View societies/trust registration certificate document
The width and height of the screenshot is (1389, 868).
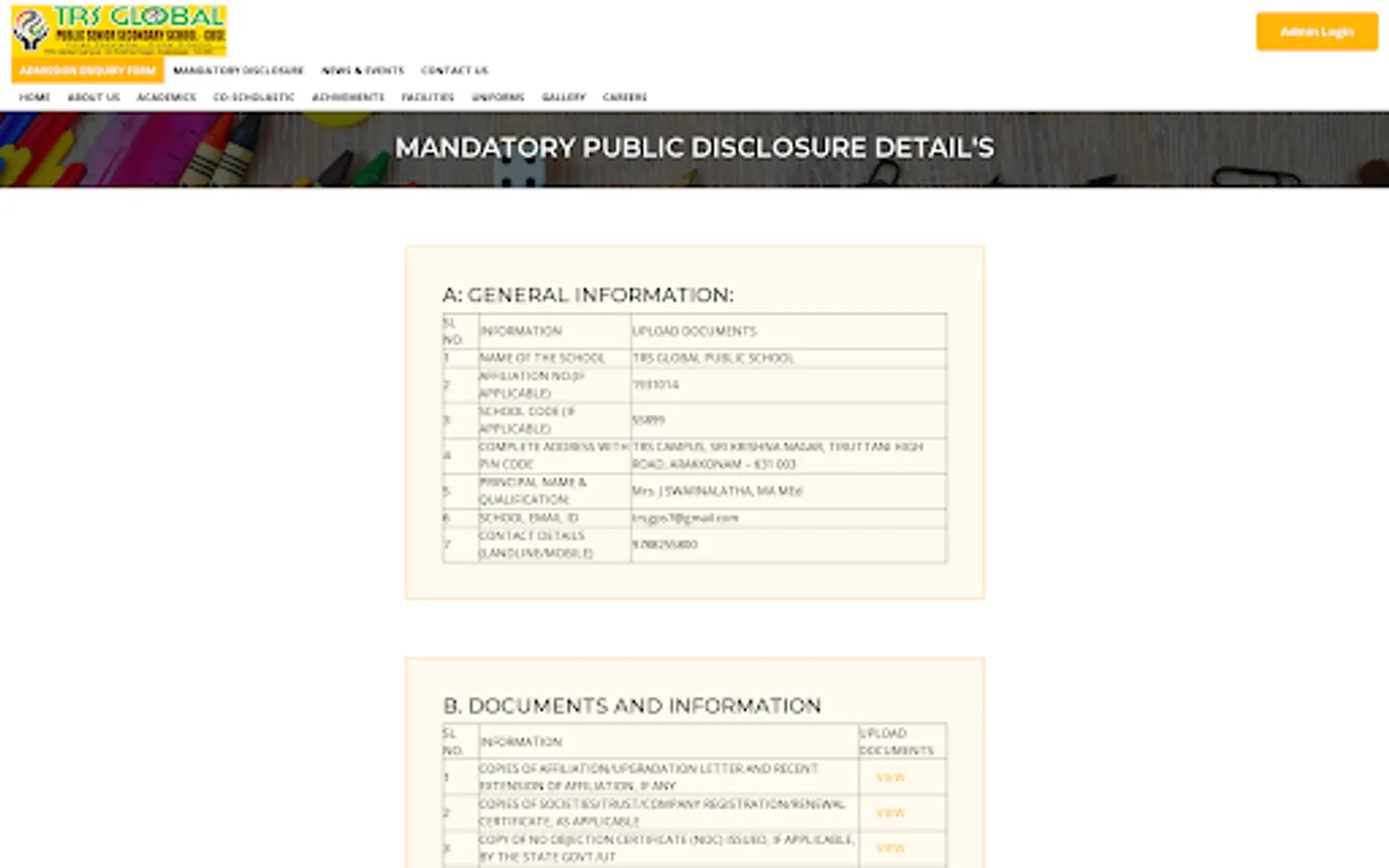pos(890,813)
